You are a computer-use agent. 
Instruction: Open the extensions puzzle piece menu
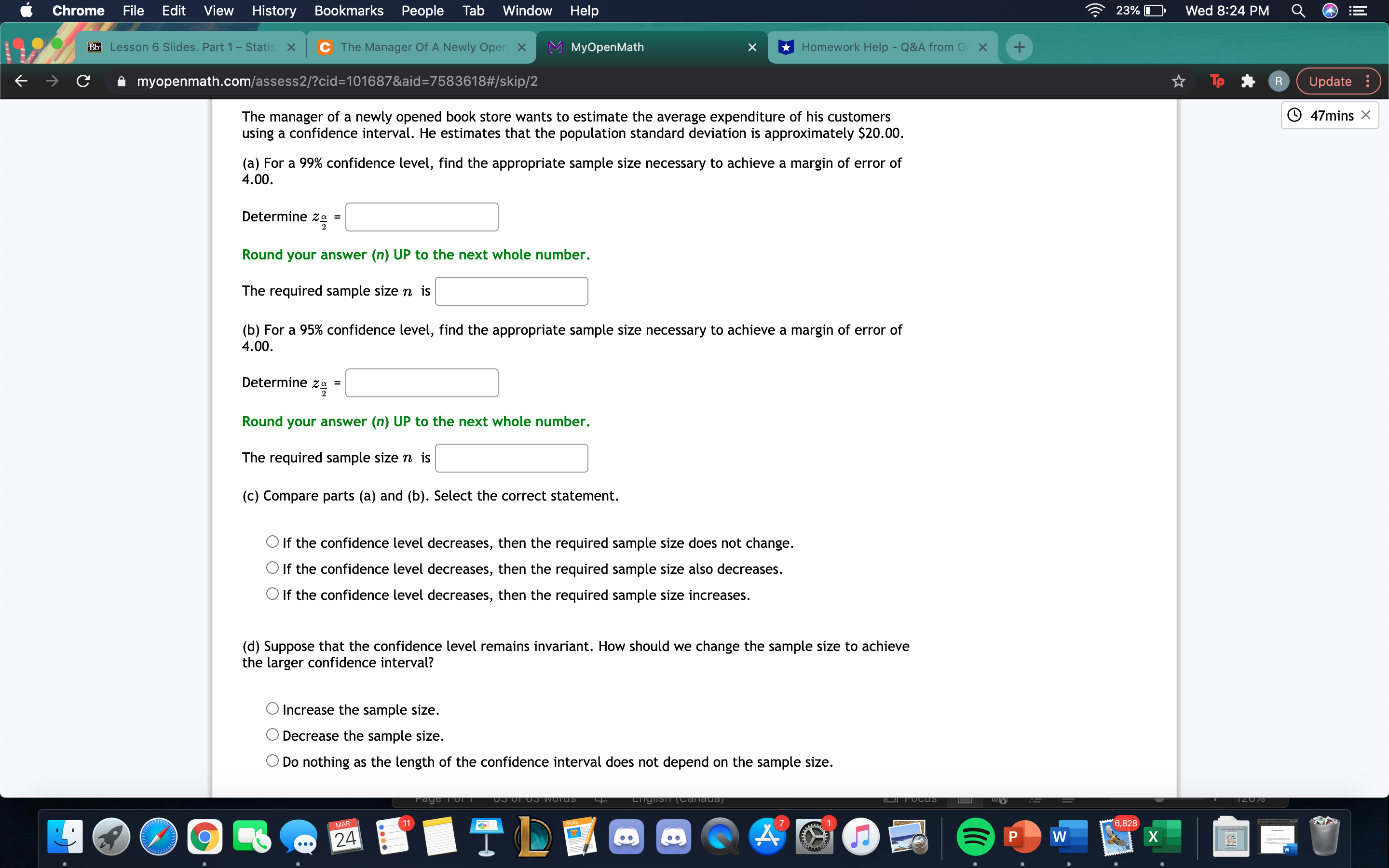(1247, 81)
